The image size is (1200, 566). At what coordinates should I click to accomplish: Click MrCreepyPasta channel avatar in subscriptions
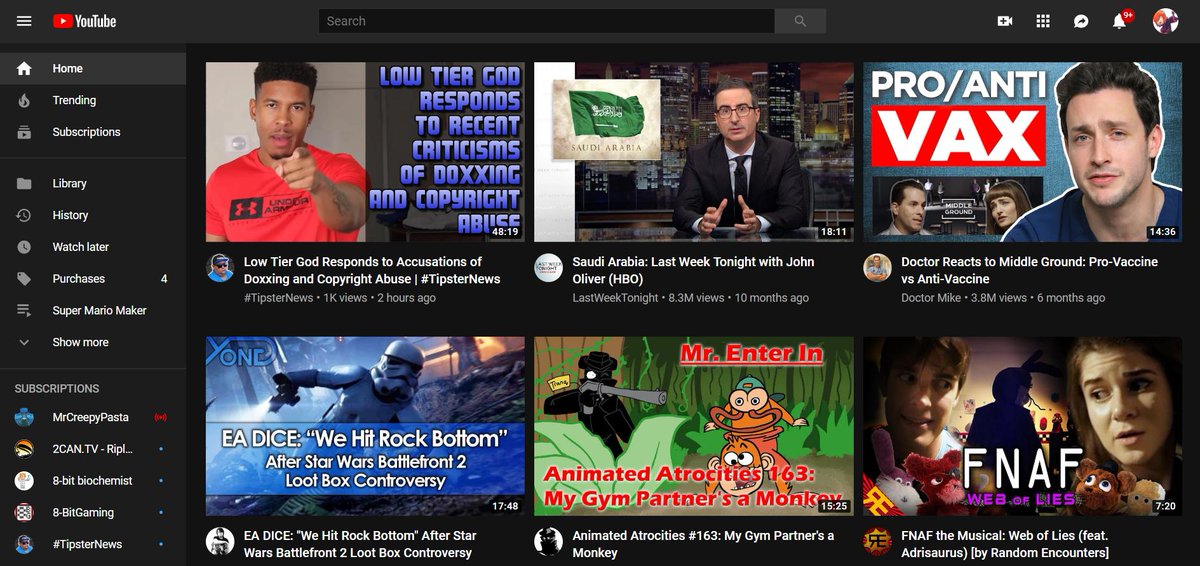pyautogui.click(x=24, y=417)
